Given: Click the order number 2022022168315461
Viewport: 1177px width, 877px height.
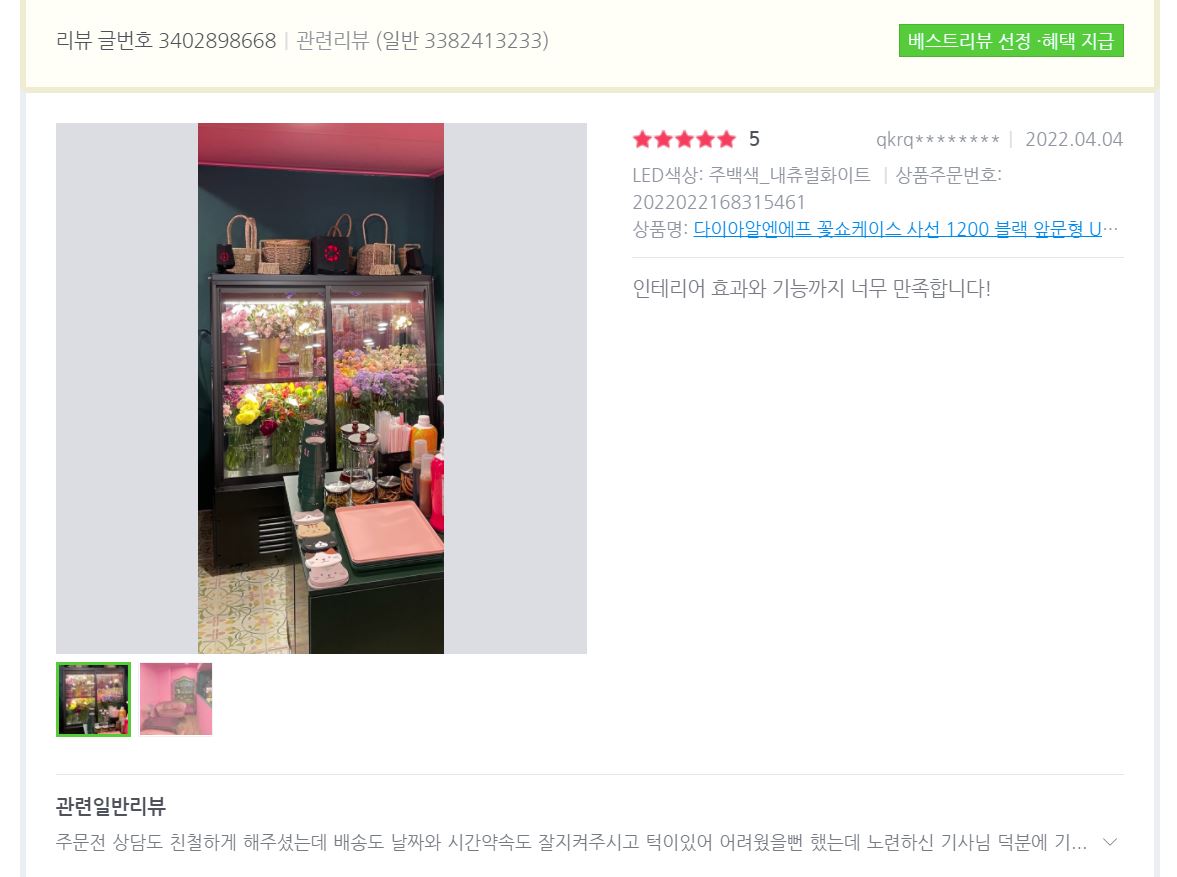Looking at the screenshot, I should click(x=718, y=203).
